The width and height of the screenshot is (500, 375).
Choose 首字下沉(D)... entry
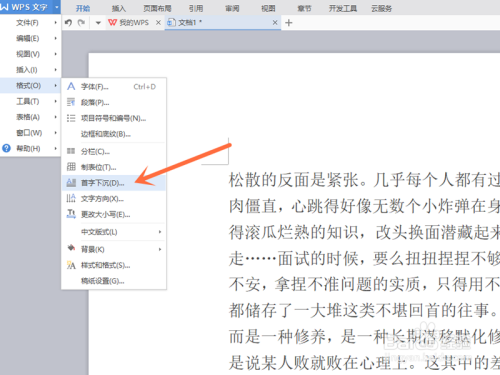(x=114, y=183)
